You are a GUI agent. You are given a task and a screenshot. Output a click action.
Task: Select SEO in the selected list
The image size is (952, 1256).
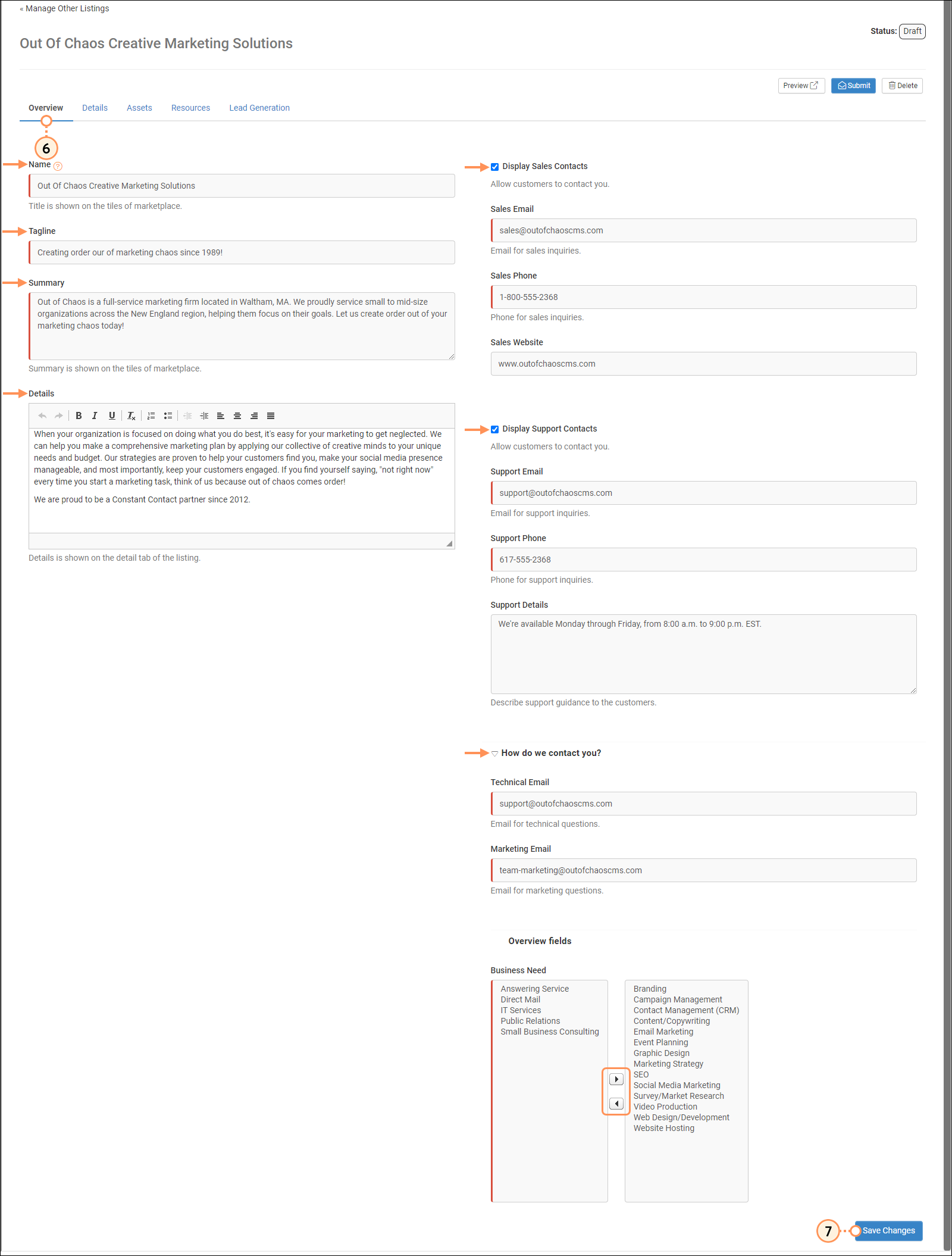pos(641,1074)
